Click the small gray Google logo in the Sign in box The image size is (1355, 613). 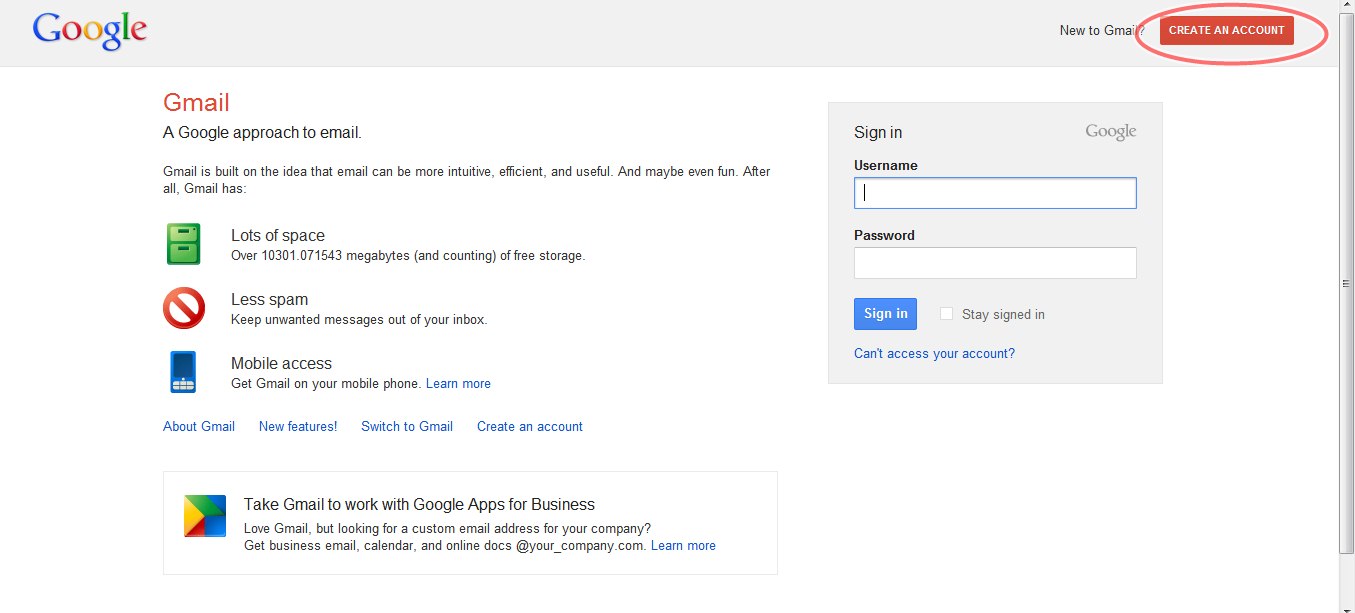click(x=1111, y=132)
